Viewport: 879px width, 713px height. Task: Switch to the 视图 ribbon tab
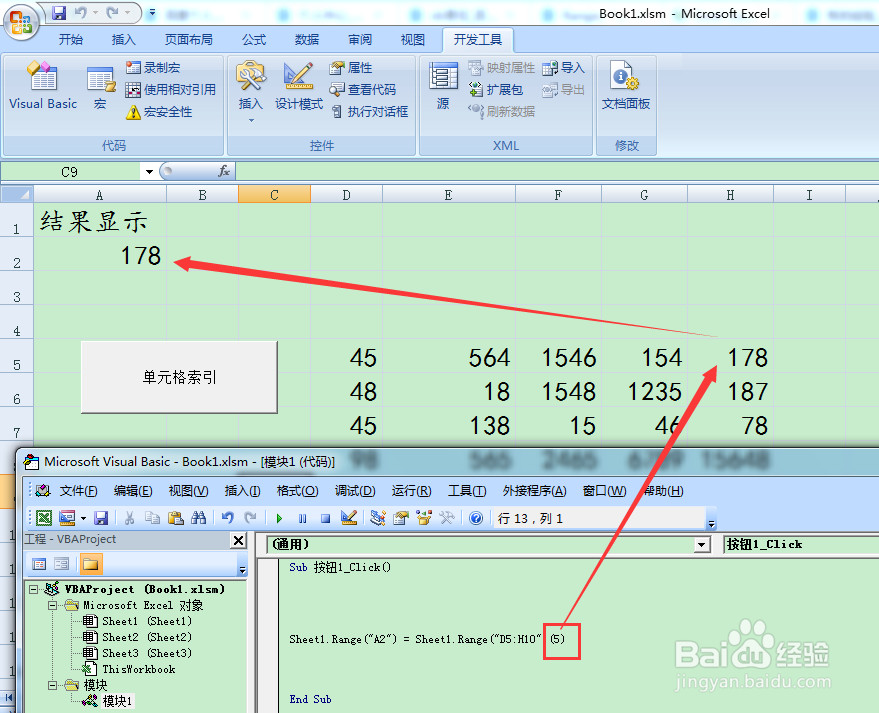tap(413, 39)
